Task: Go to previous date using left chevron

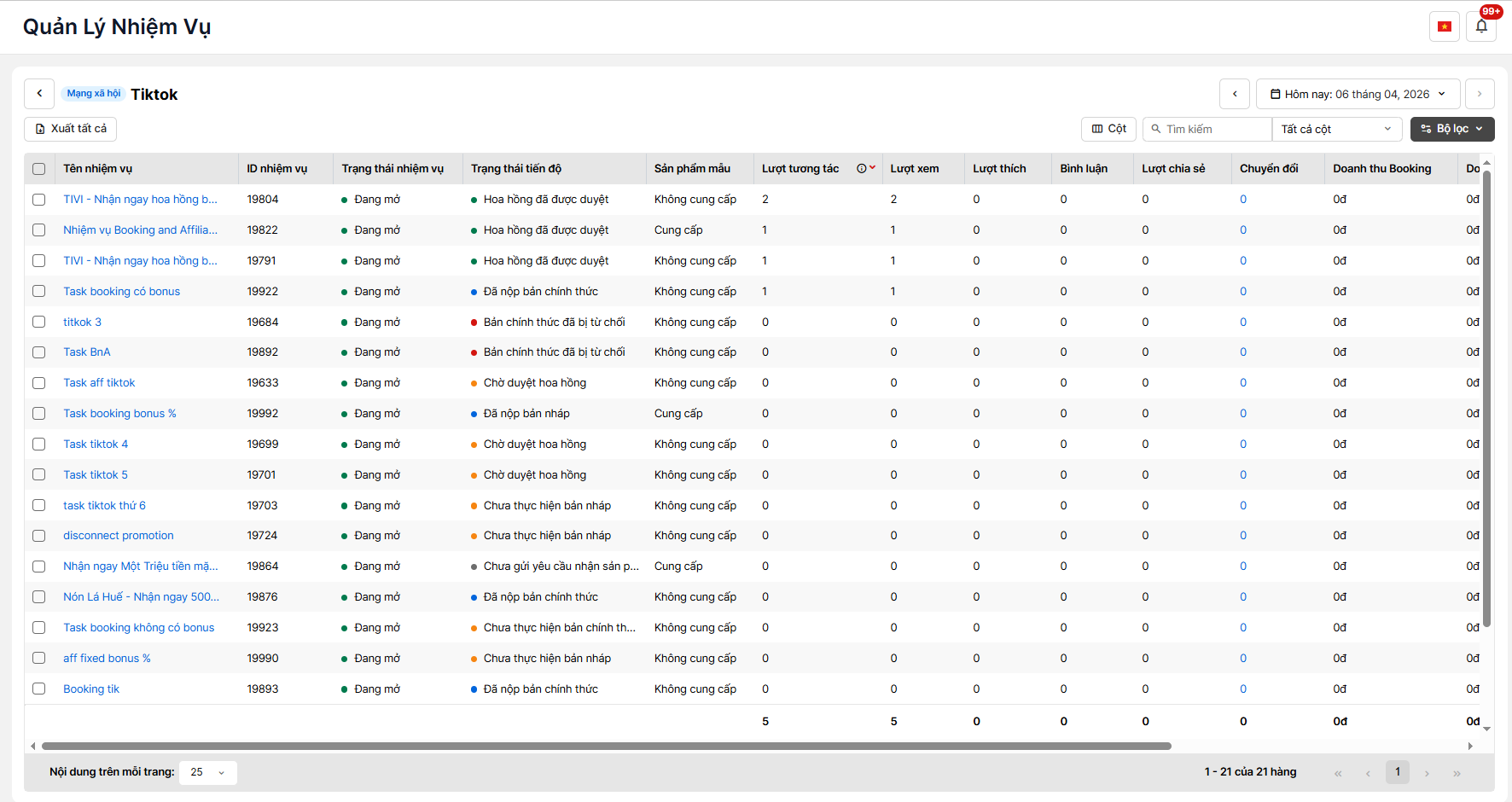Action: pos(1235,94)
